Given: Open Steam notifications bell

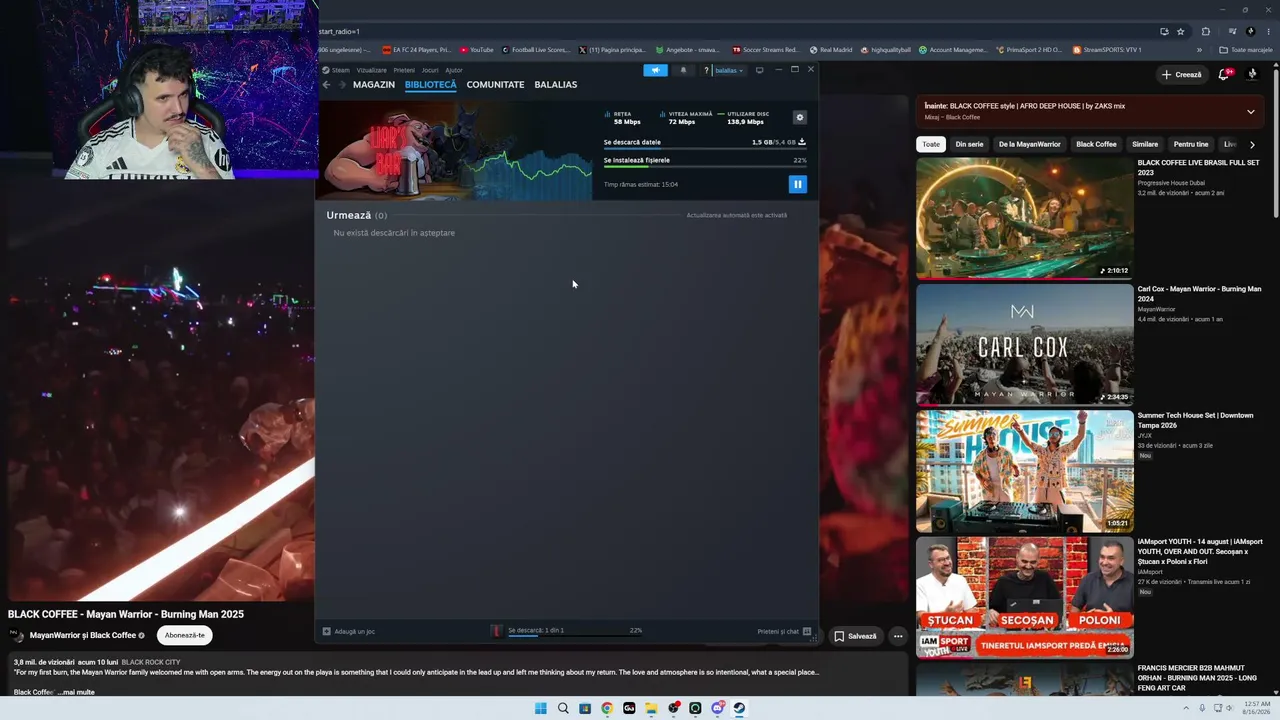Looking at the screenshot, I should coord(683,70).
